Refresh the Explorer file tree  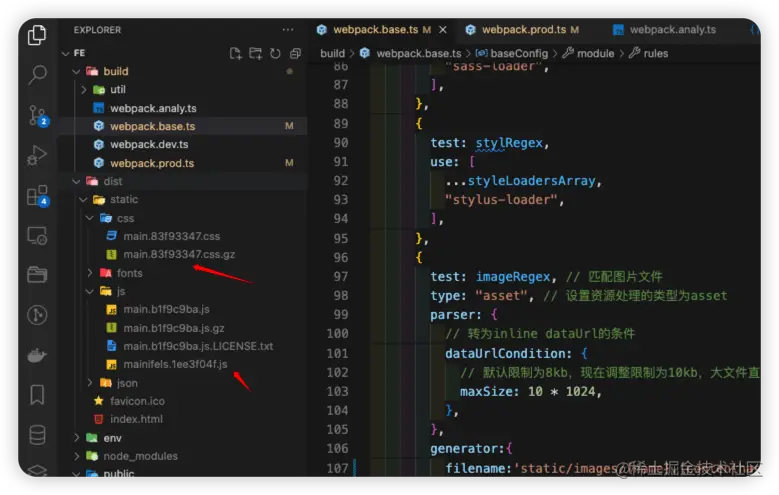(275, 53)
